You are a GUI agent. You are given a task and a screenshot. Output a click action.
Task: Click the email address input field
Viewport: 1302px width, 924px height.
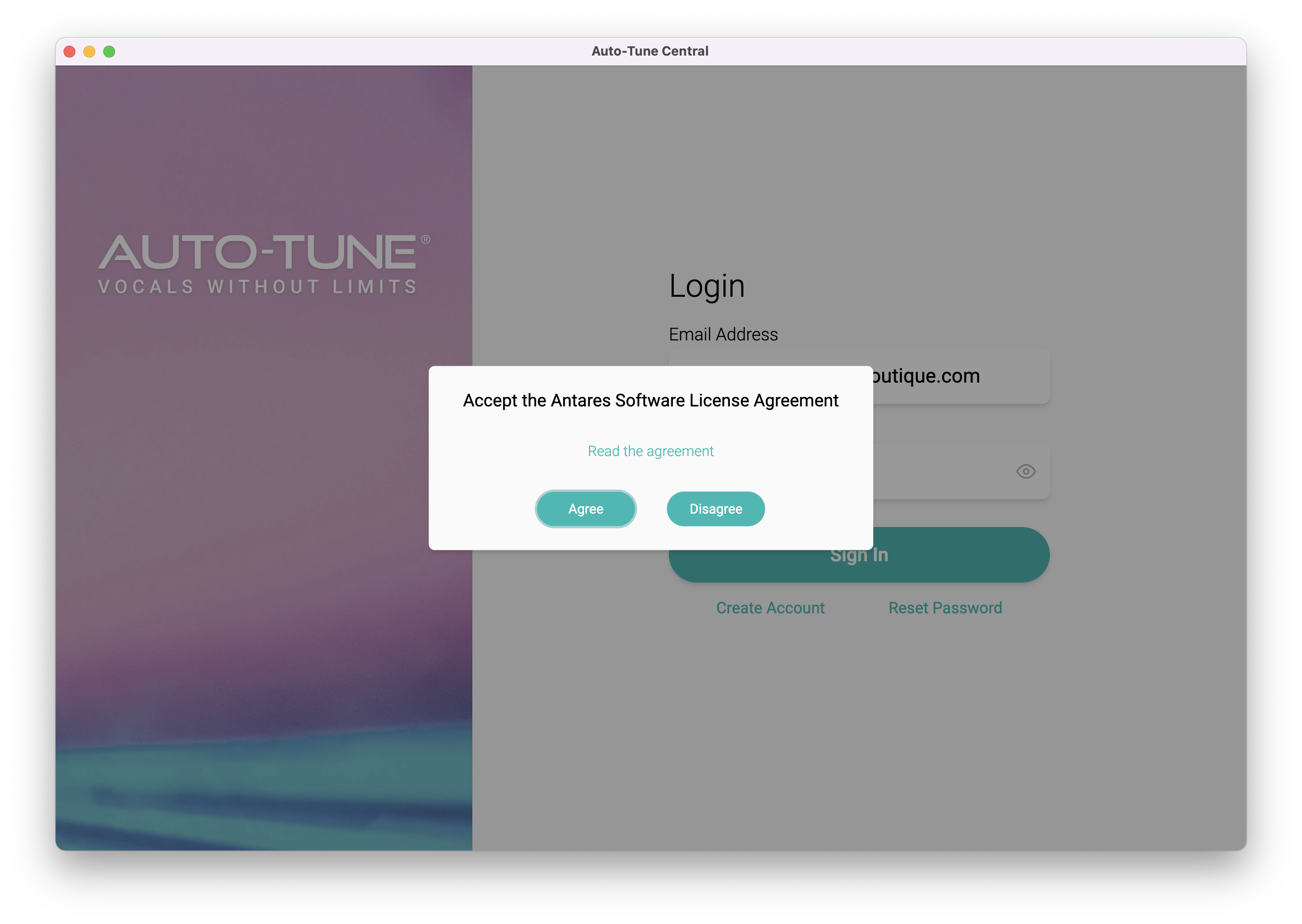click(x=960, y=376)
